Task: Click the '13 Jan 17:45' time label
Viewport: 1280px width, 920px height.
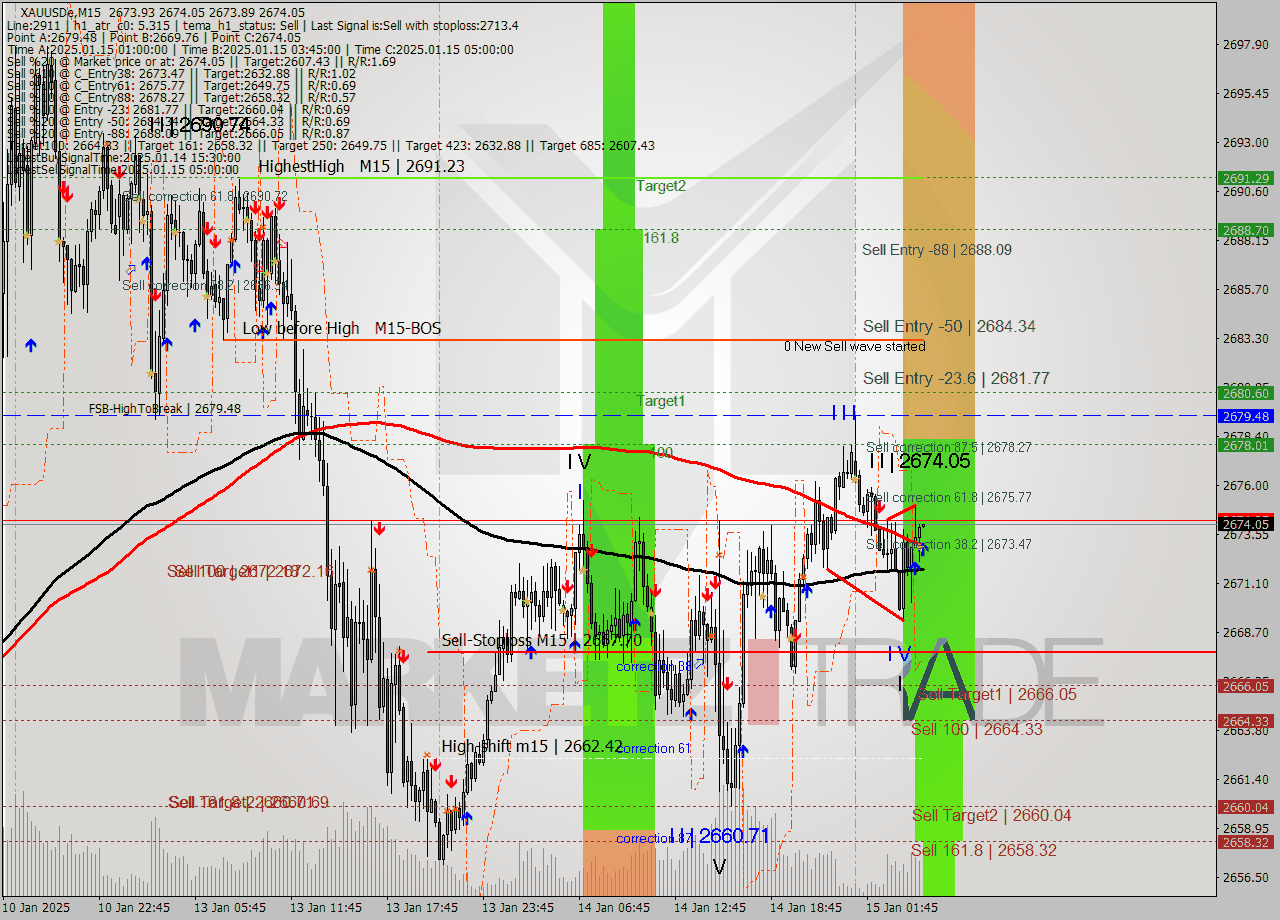Action: tap(422, 907)
